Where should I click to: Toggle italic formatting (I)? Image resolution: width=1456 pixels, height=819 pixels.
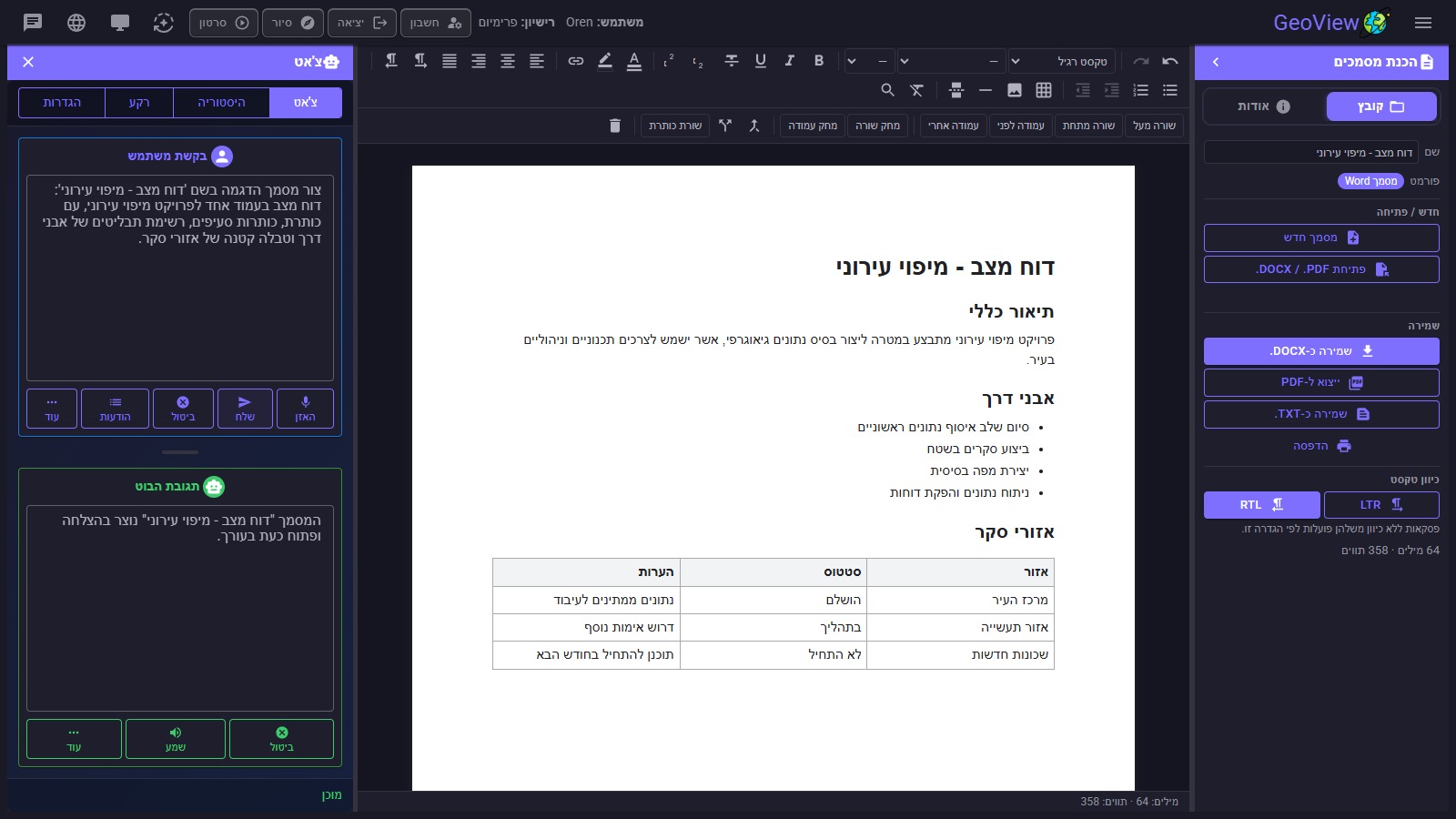click(790, 61)
